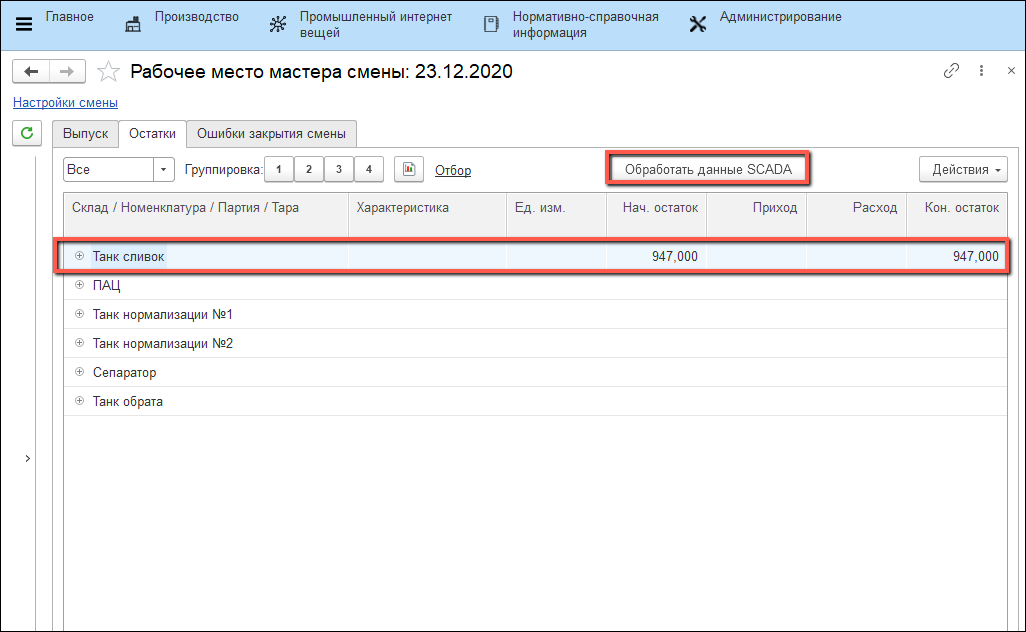The width and height of the screenshot is (1026, 632).
Task: Add page to favorites with star icon
Action: [110, 72]
